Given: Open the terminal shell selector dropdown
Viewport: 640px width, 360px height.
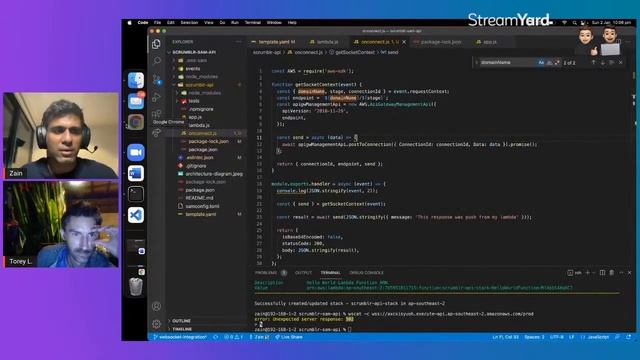Looking at the screenshot, I should [x=575, y=273].
